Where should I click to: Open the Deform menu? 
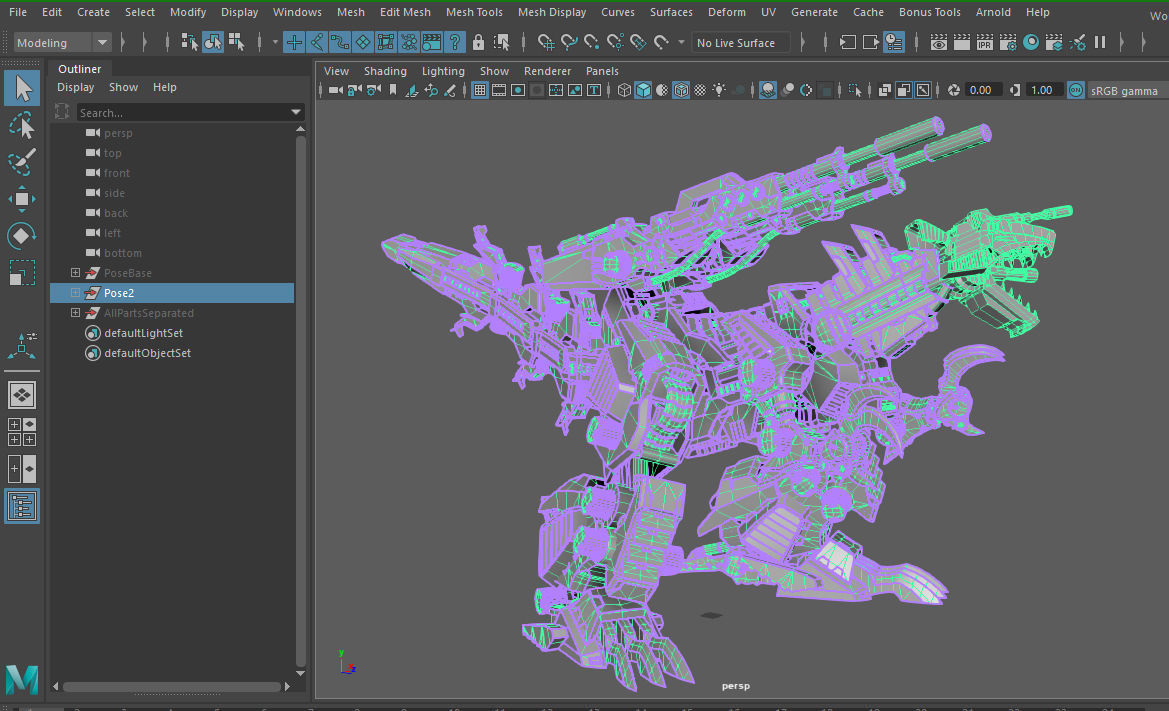(x=727, y=12)
